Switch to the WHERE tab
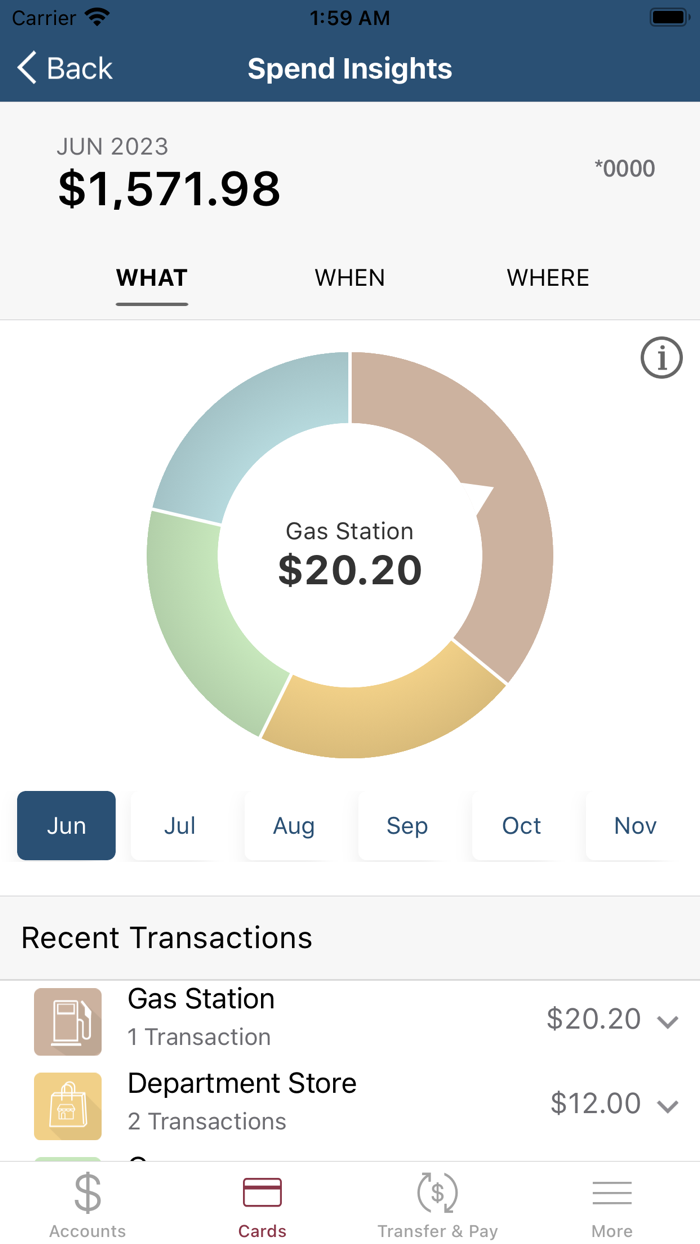 pyautogui.click(x=548, y=278)
